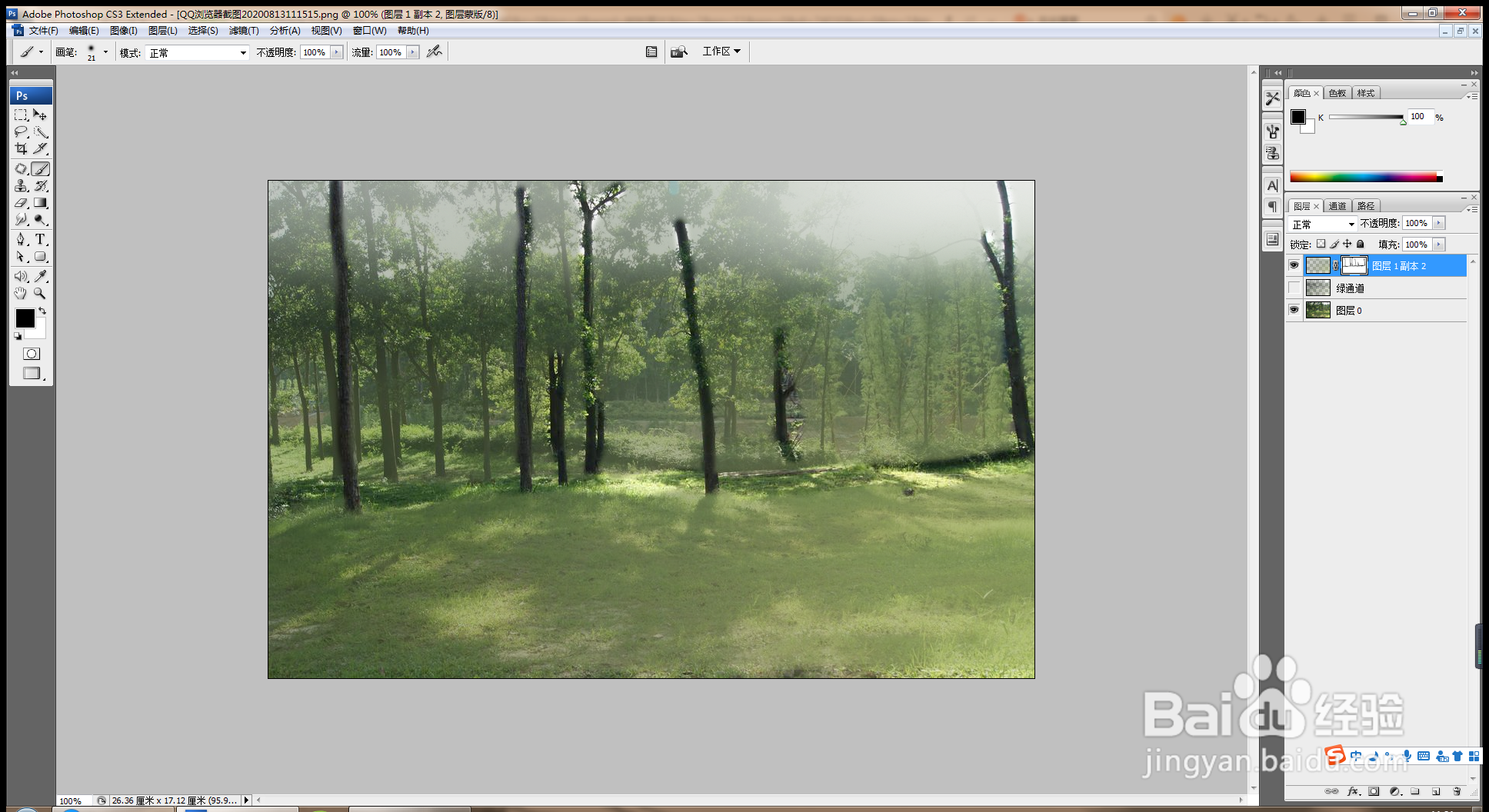Hide the 图层 0 layer
1489x812 pixels.
pos(1294,310)
